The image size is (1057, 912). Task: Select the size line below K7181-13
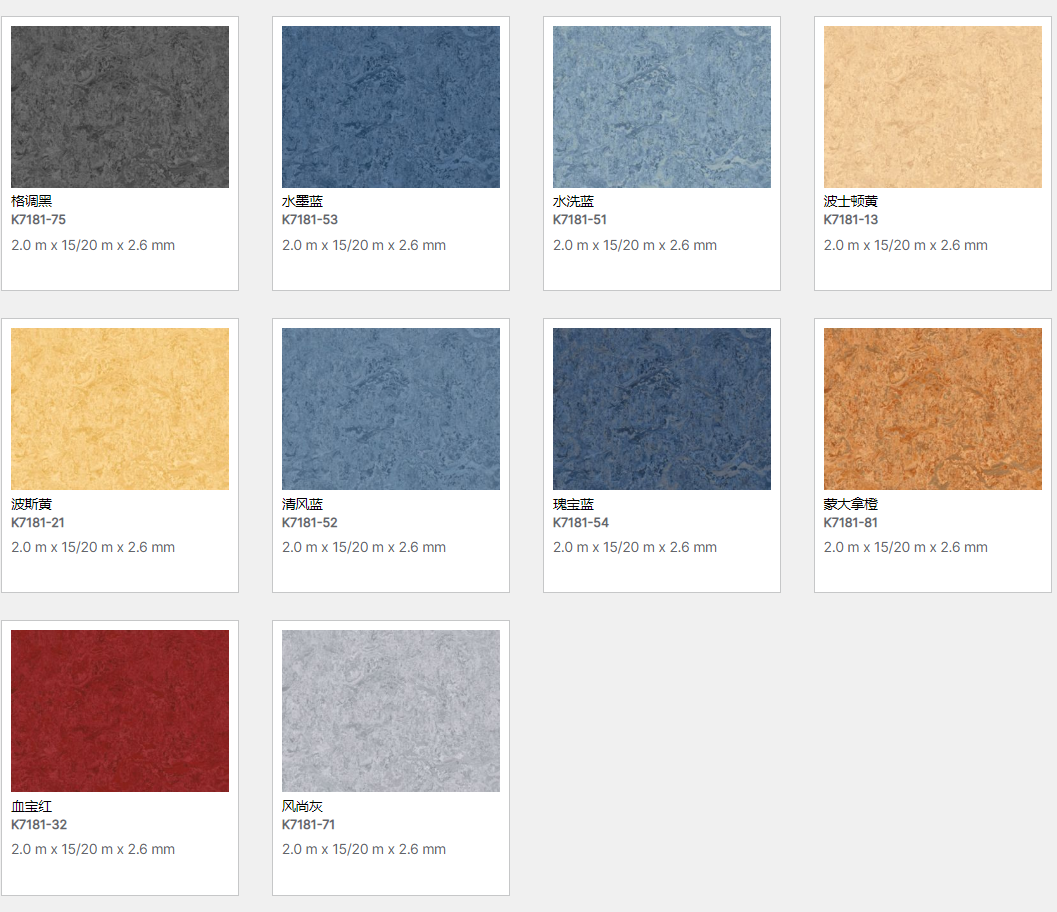[906, 245]
